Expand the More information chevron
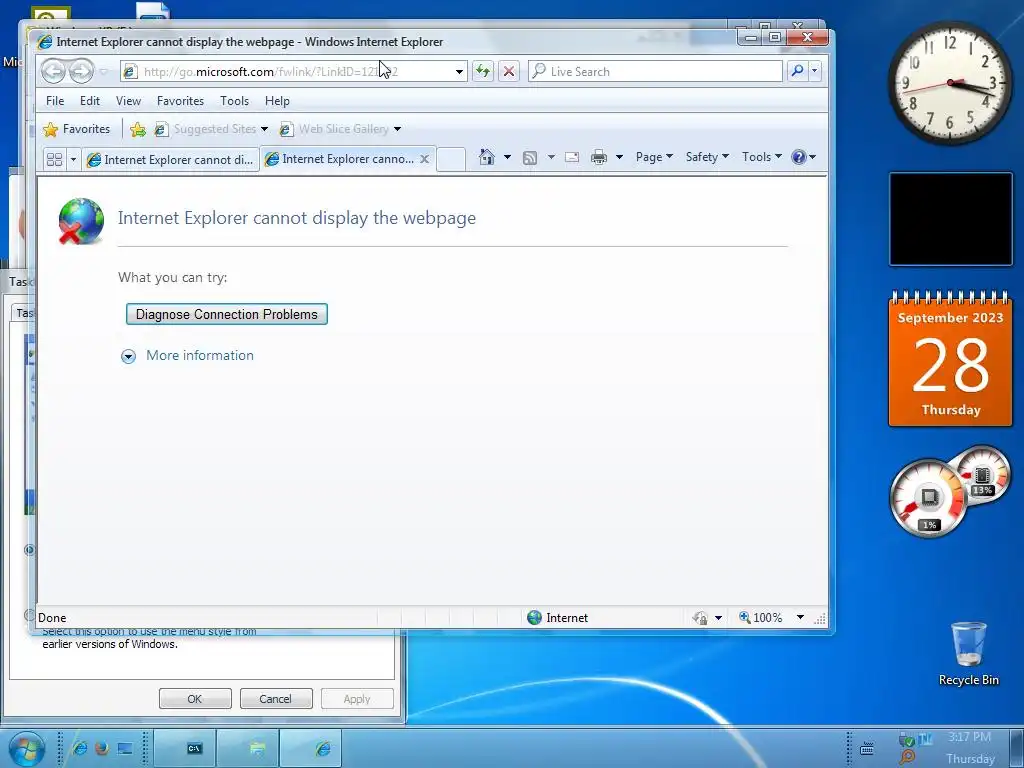Image resolution: width=1024 pixels, height=768 pixels. 129,356
